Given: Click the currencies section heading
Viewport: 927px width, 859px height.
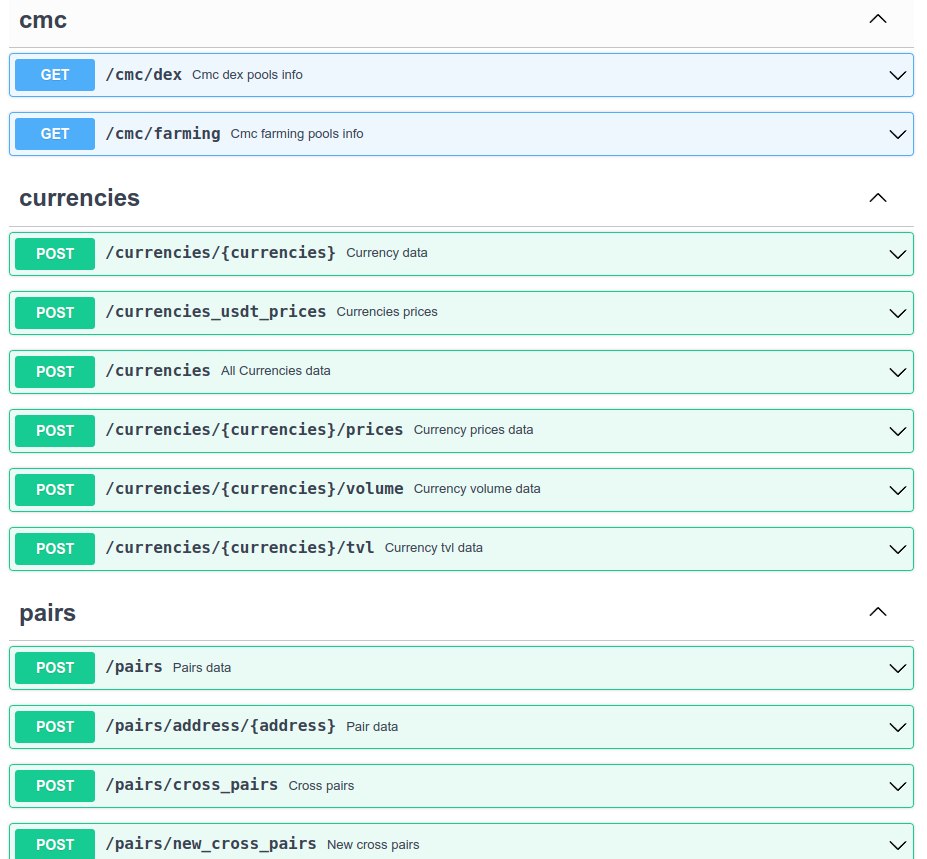Looking at the screenshot, I should click(80, 198).
